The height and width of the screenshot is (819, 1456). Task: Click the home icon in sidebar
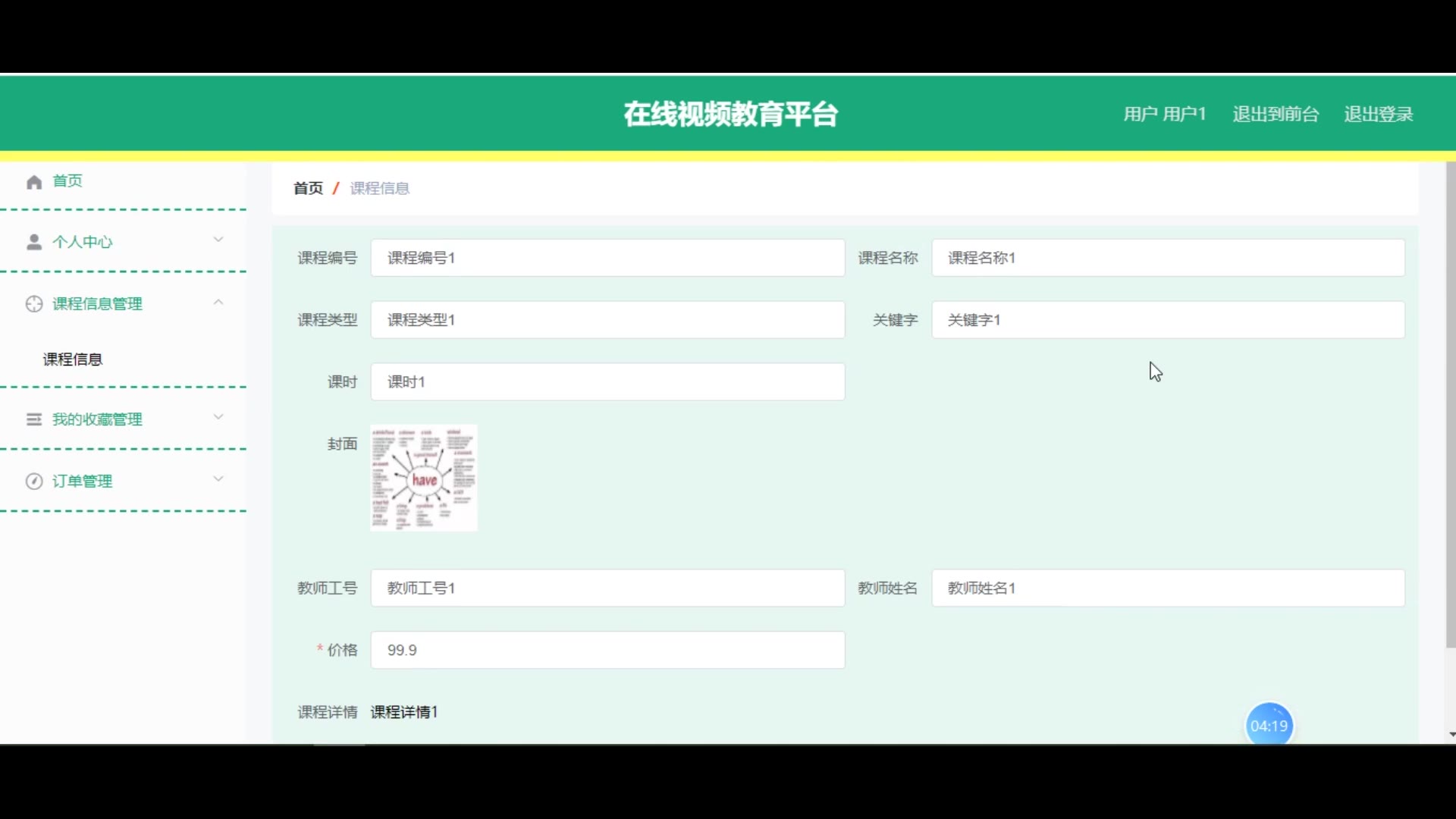click(33, 182)
